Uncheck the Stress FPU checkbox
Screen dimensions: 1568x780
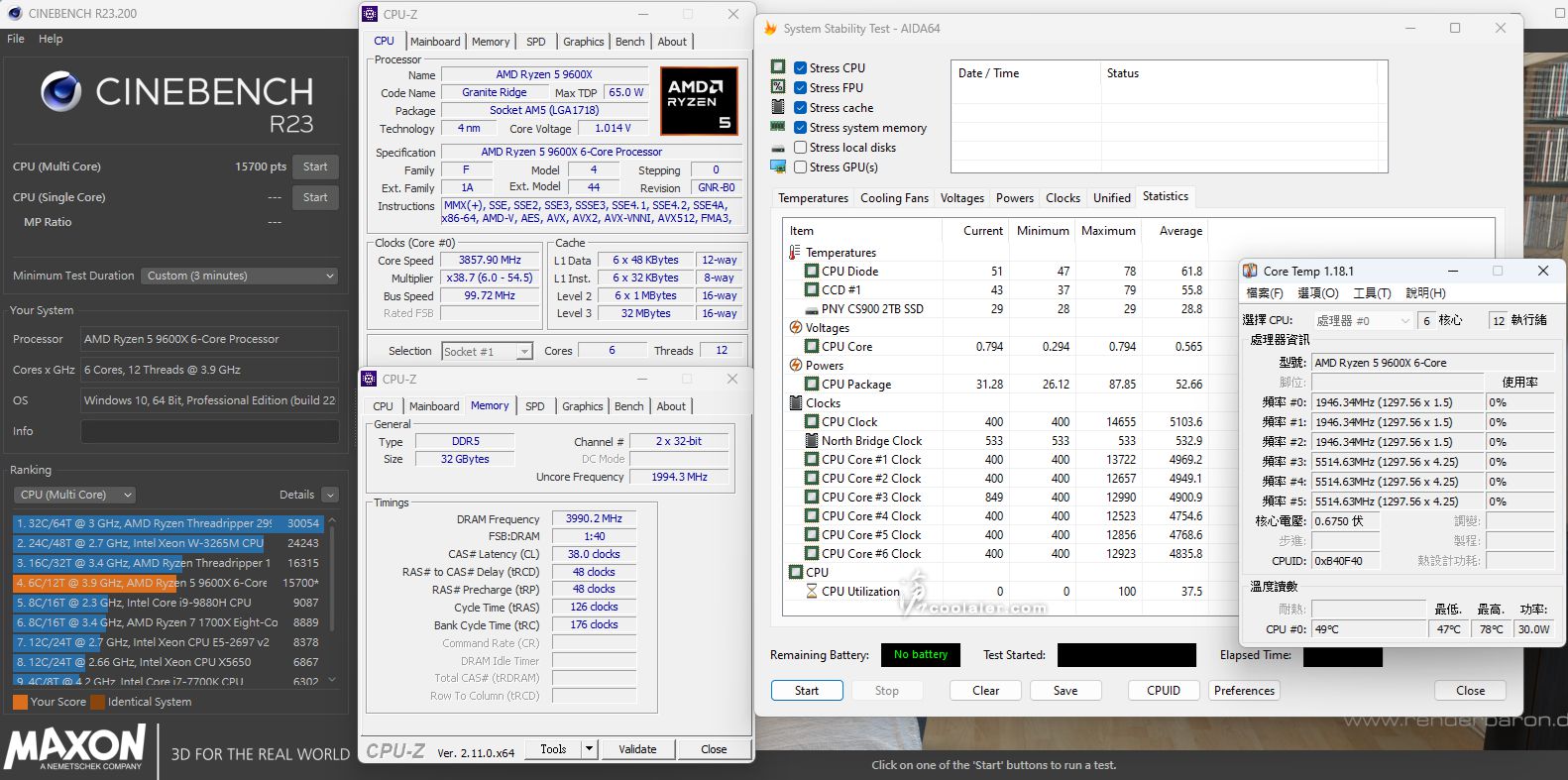pos(800,87)
